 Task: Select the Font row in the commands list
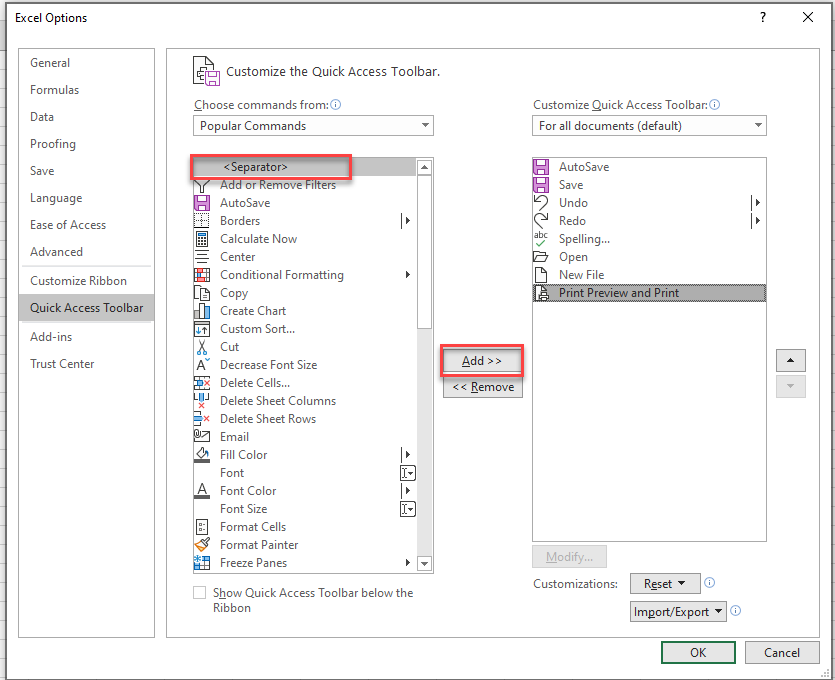click(x=305, y=473)
